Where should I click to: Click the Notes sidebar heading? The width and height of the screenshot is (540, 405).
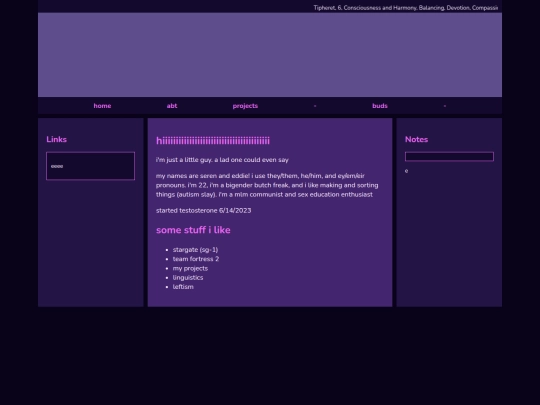(416, 139)
